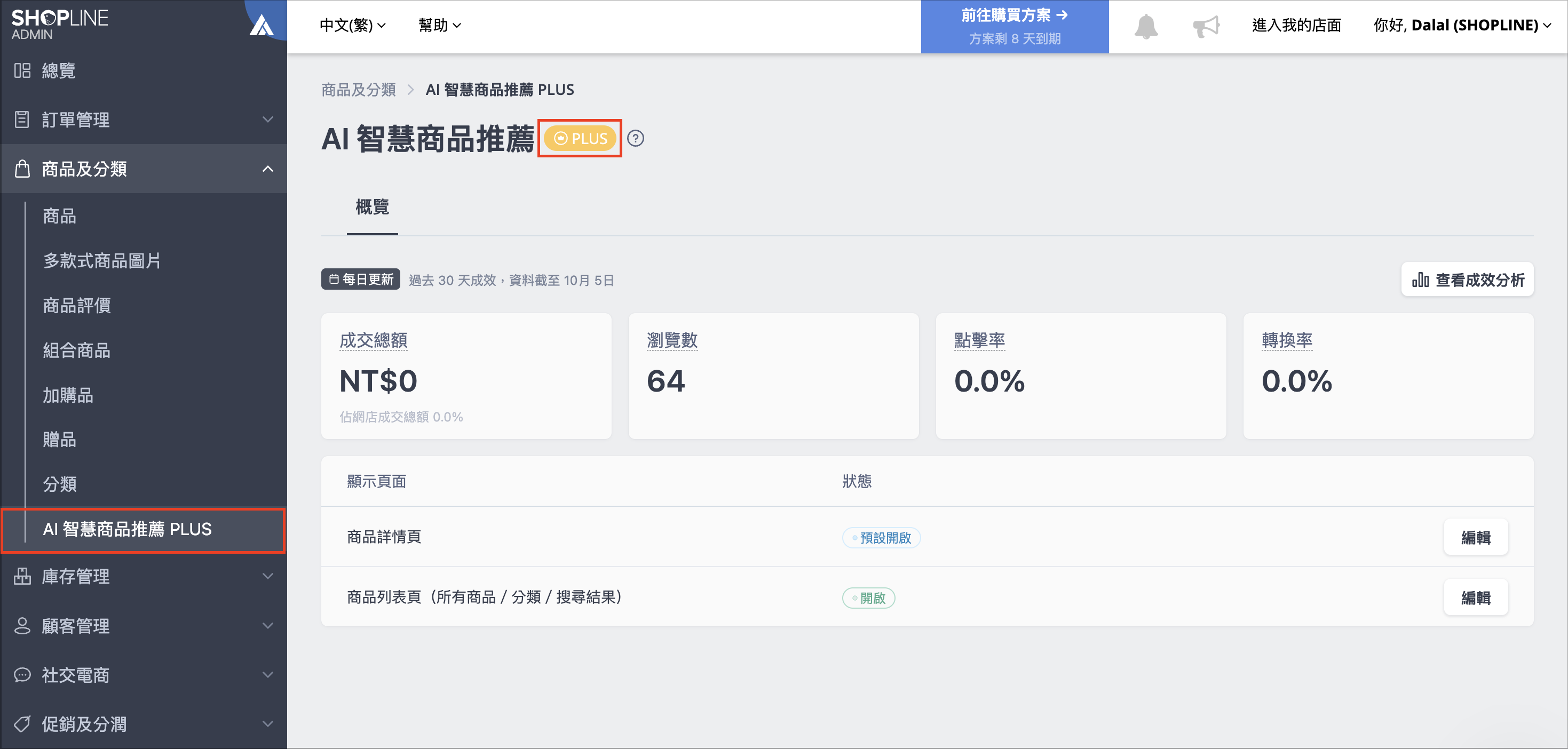This screenshot has height=749, width=1568.
Task: Click the green 開啟 status badge
Action: click(x=869, y=598)
